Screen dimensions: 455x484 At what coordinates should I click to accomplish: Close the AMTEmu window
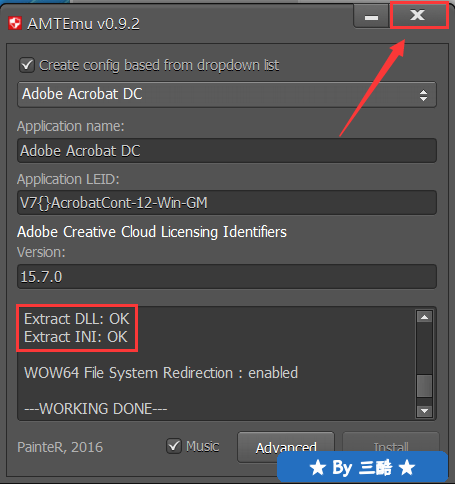(418, 15)
